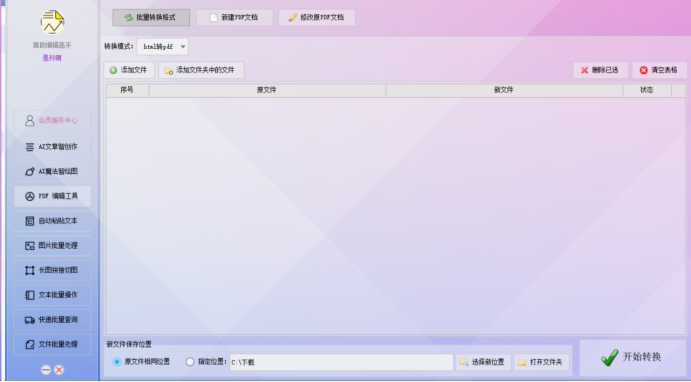This screenshot has height=382, width=691.
Task: Click the app logo with chart icon
Action: (x=52, y=22)
